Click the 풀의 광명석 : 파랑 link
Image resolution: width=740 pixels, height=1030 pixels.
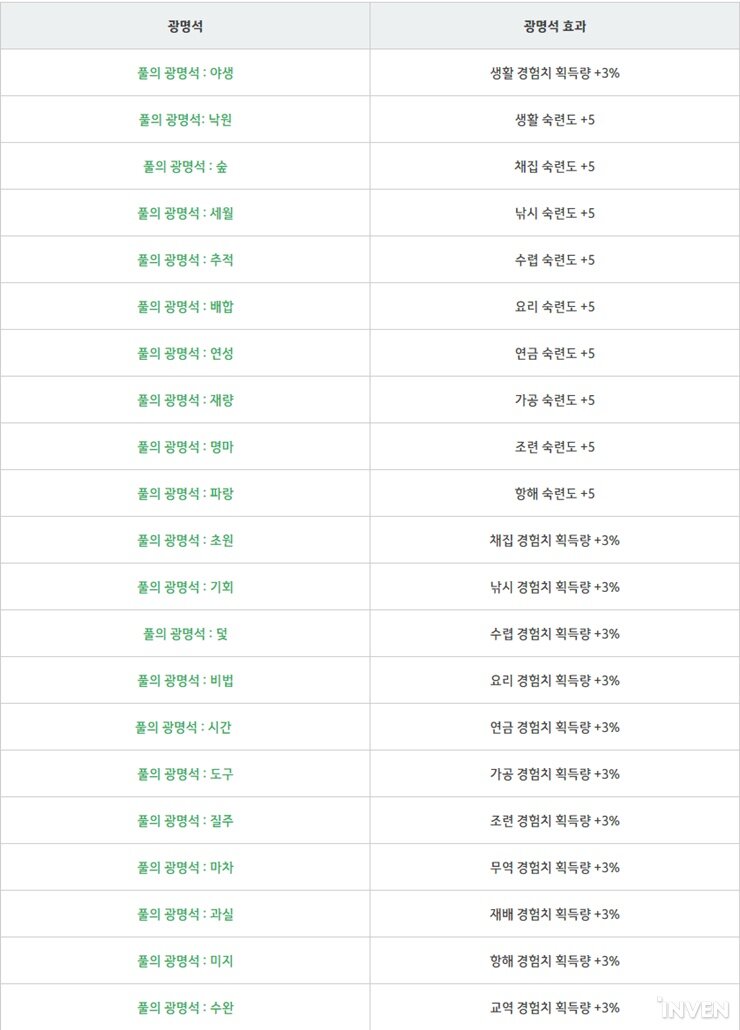[x=185, y=493]
